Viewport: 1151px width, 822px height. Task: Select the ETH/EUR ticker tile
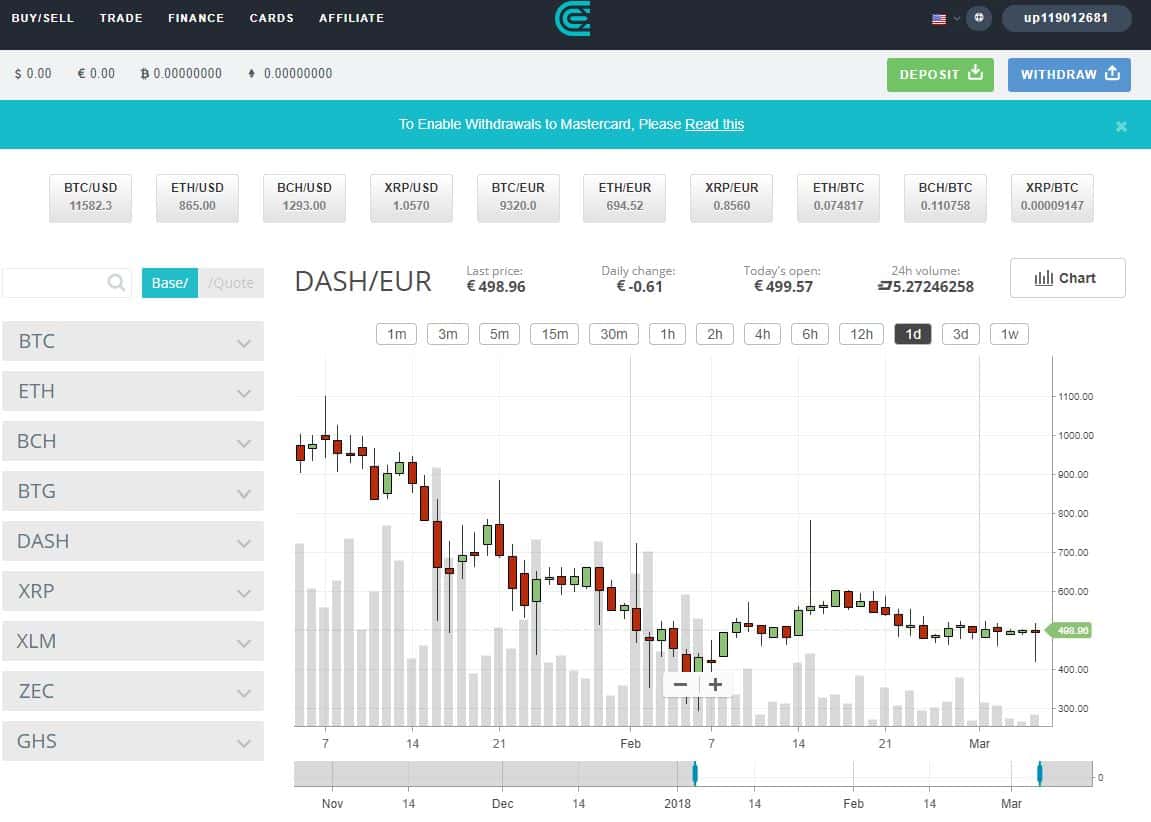[x=624, y=197]
